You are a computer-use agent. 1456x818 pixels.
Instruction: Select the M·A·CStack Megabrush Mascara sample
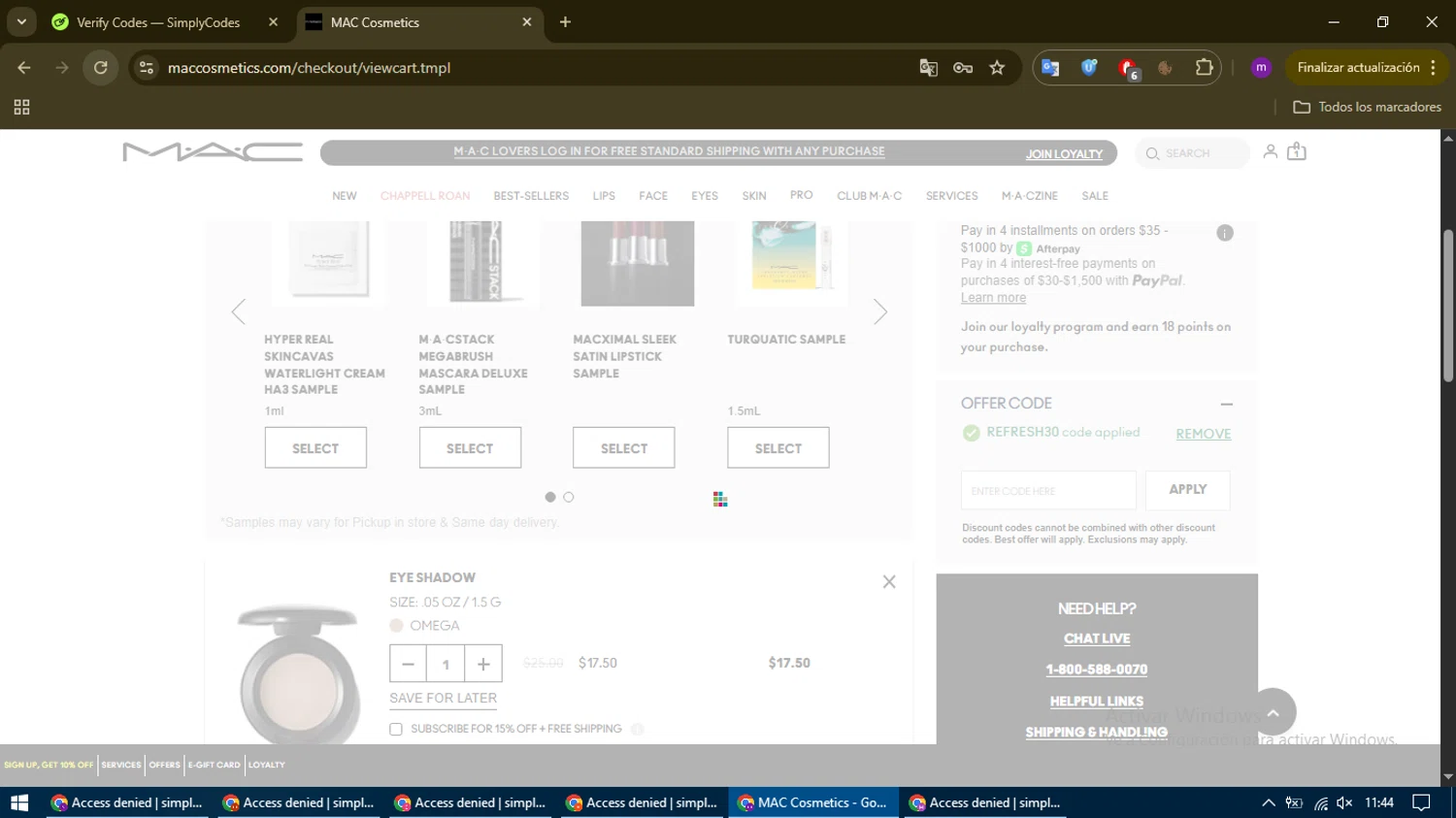coord(470,448)
